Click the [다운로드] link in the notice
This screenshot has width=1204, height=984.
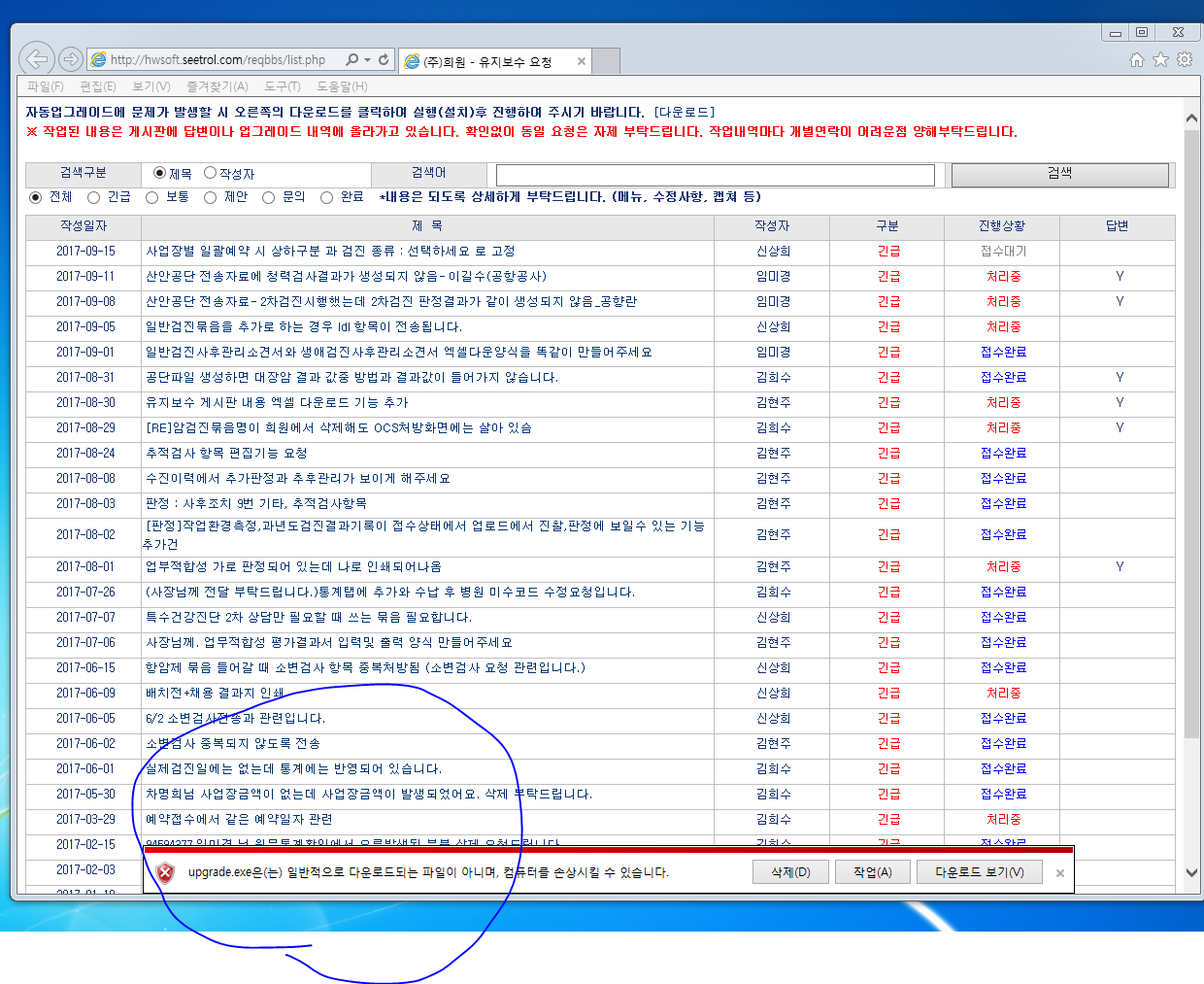(x=686, y=113)
